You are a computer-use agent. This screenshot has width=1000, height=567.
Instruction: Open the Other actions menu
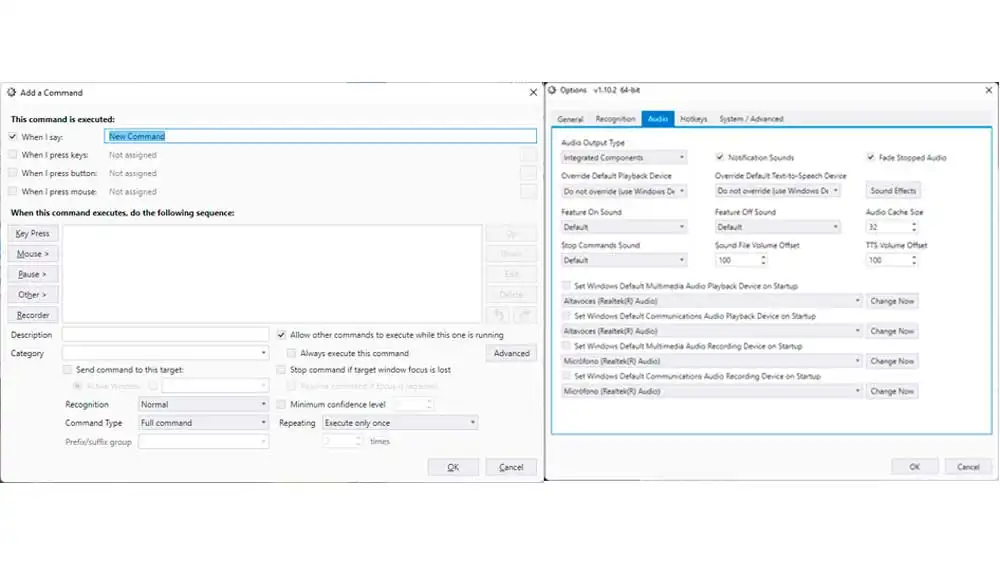click(33, 295)
